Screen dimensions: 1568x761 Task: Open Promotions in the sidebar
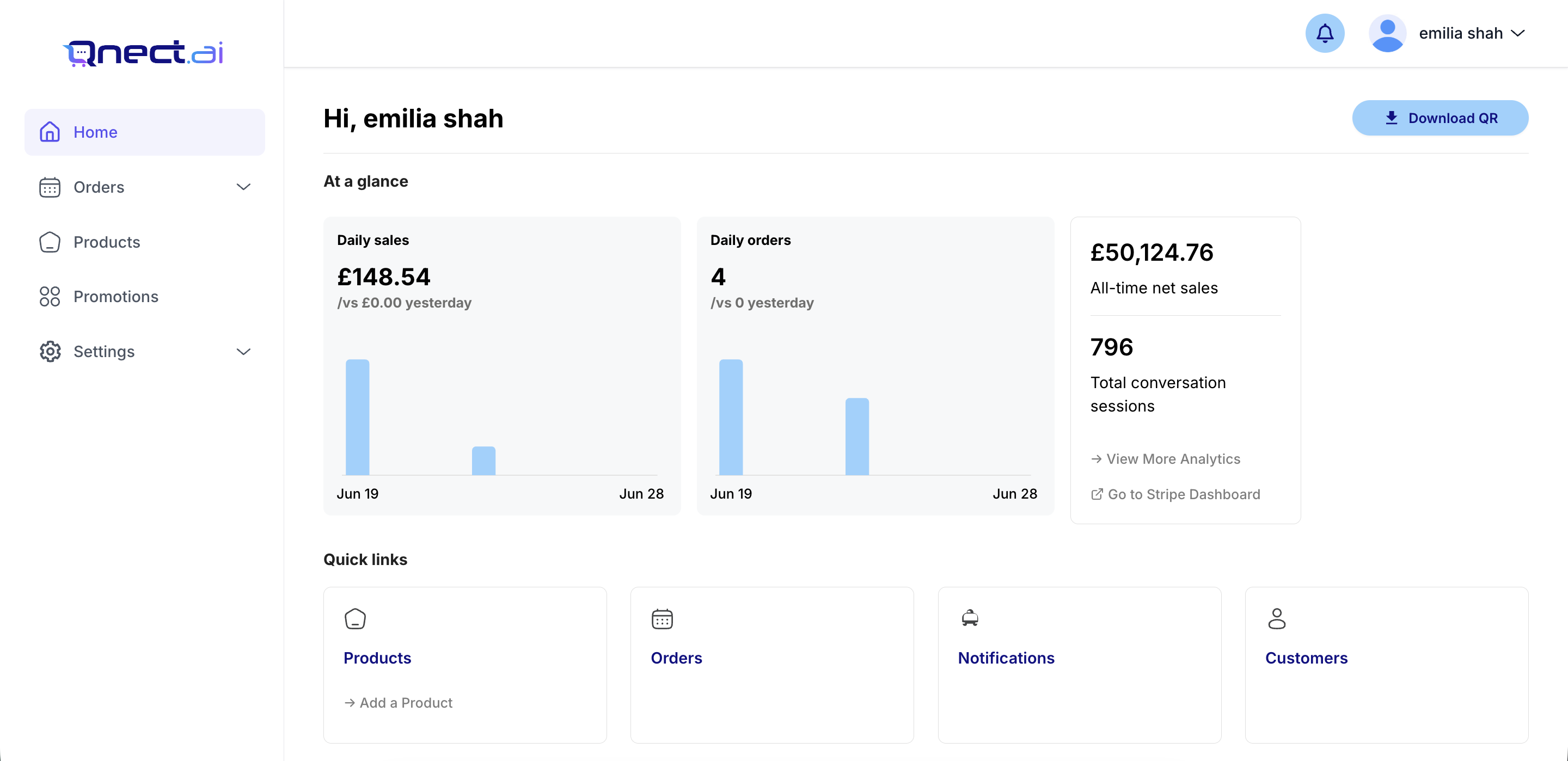(144, 297)
